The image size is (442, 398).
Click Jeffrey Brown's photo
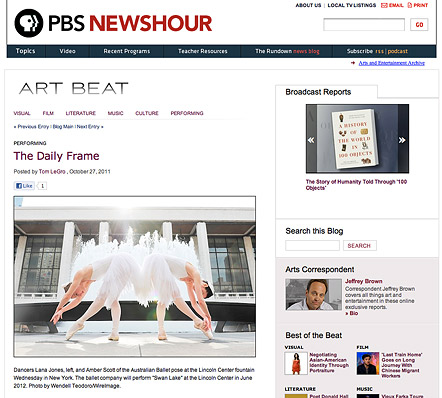[313, 295]
